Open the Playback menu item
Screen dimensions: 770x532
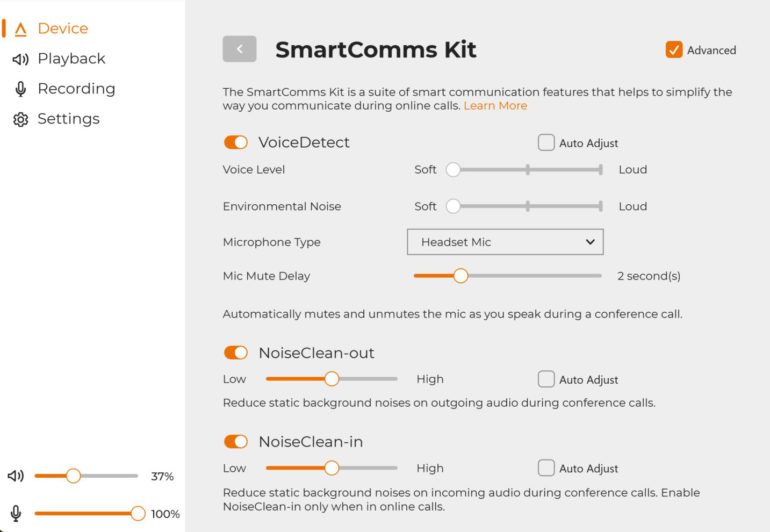(71, 59)
